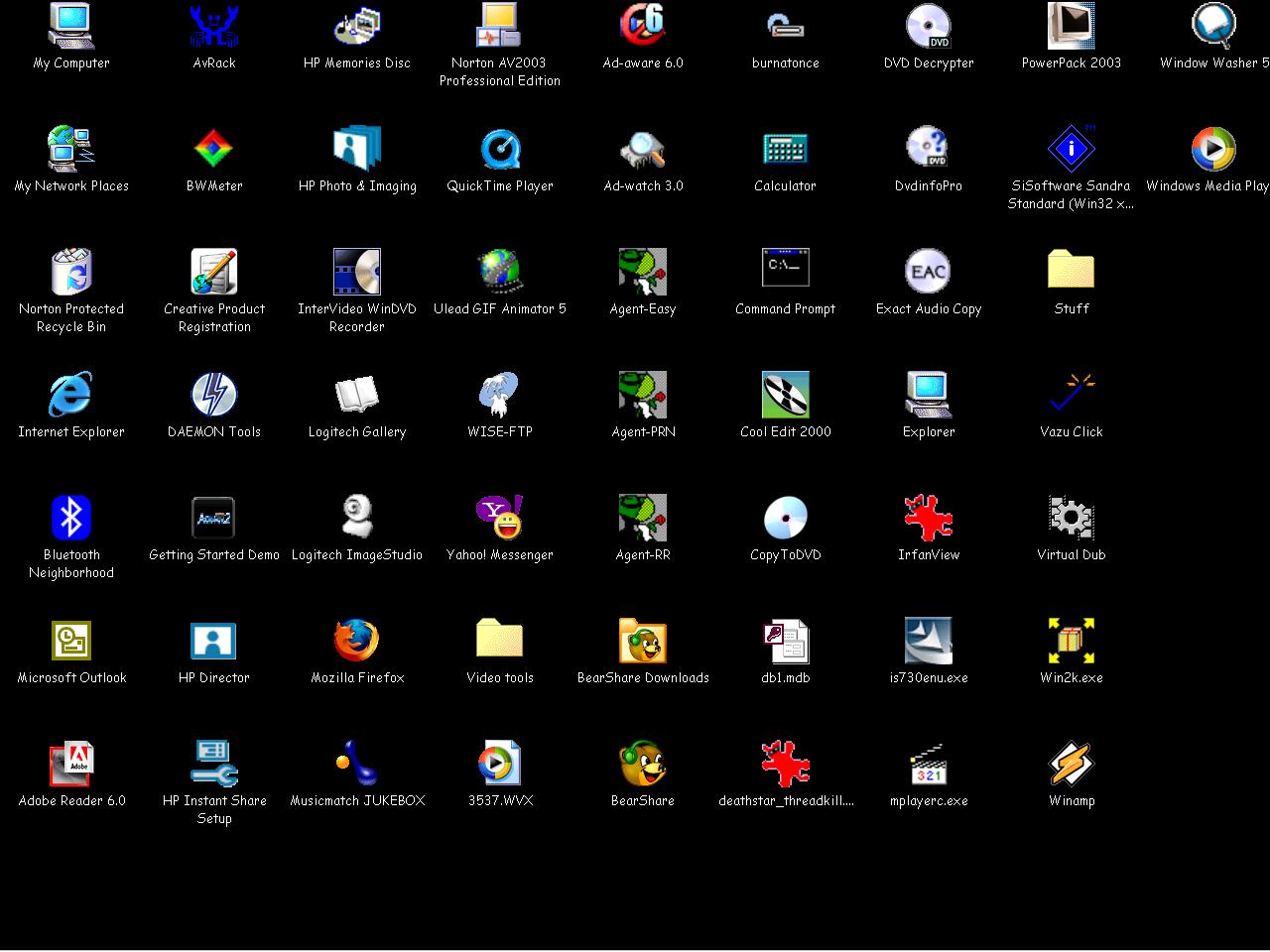Viewport: 1270px width, 952px height.
Task: Click the Microsoft Outlook icon
Action: 71,641
